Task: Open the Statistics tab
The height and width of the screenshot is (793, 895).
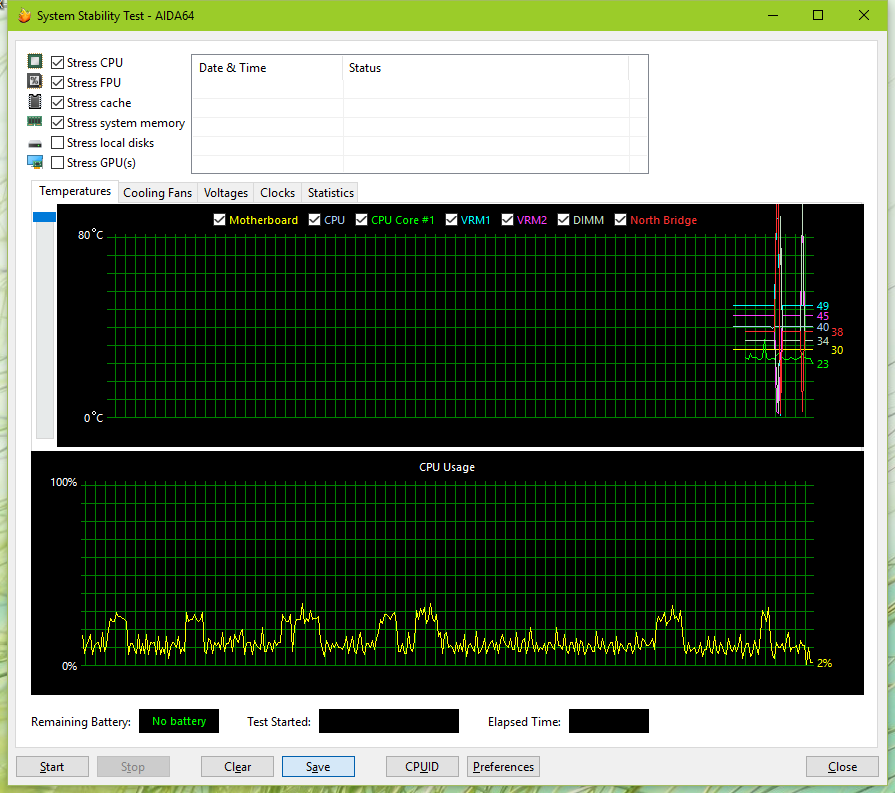Action: 330,193
